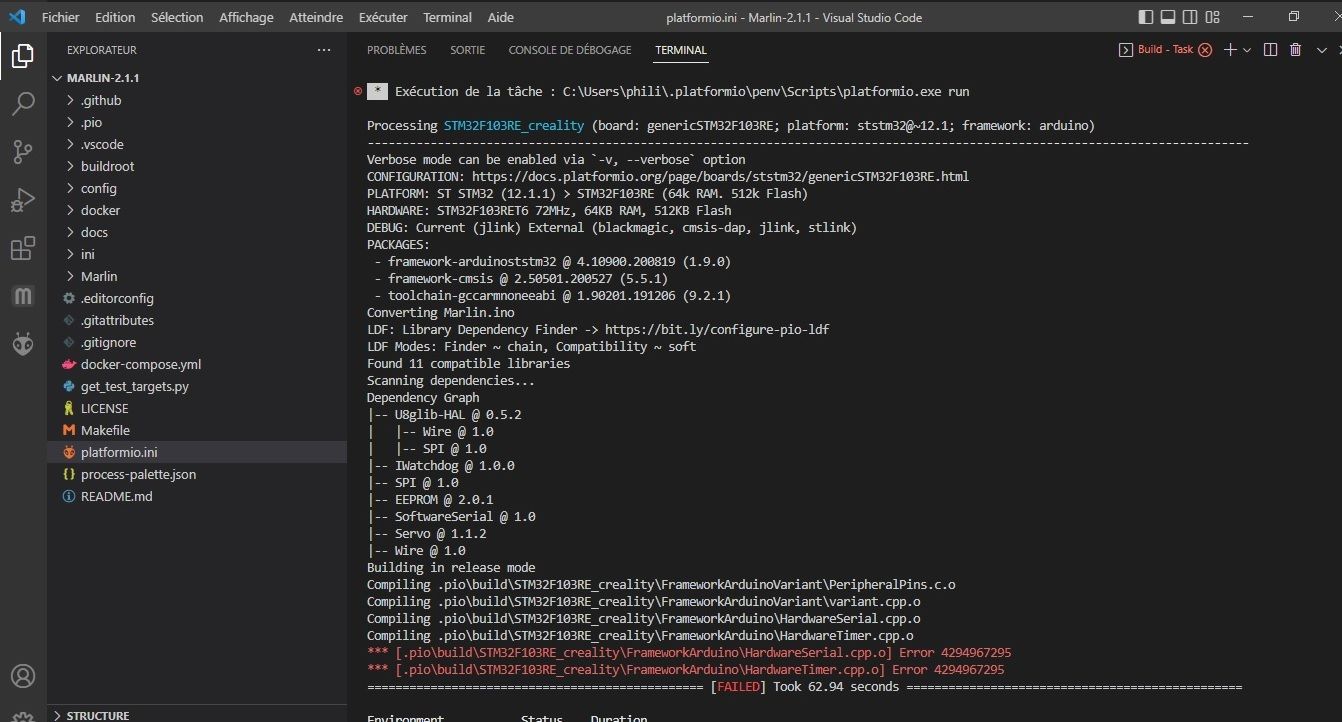
Task: Open the Edition menu
Action: 115,17
